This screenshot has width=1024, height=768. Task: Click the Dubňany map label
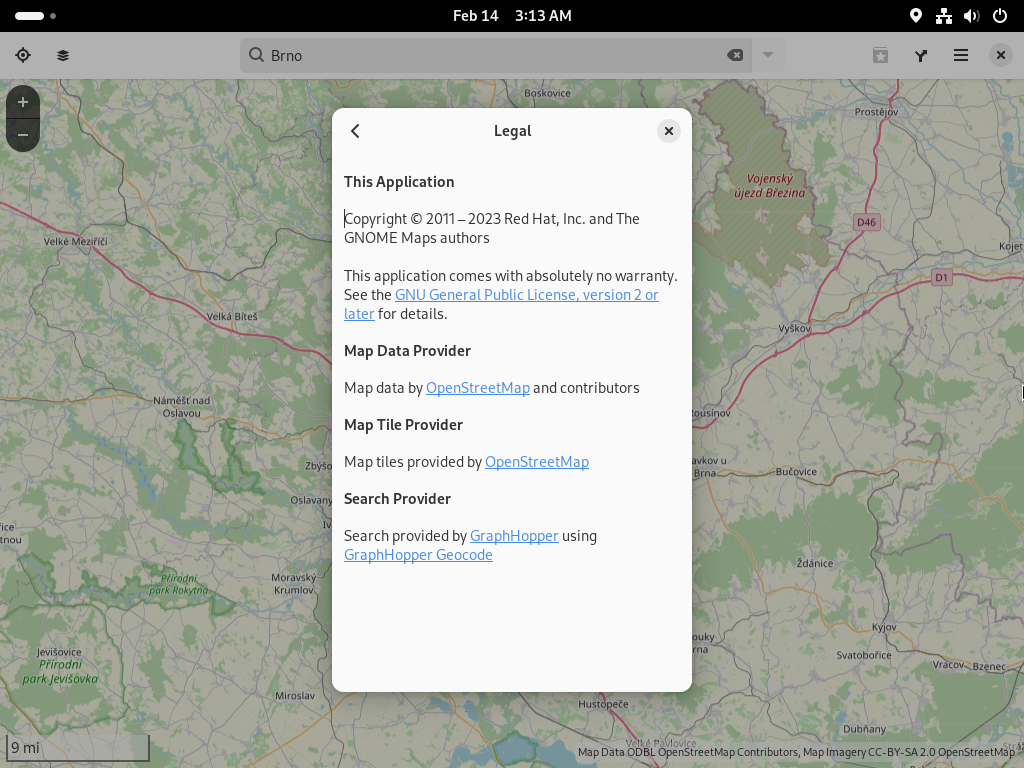(x=865, y=729)
